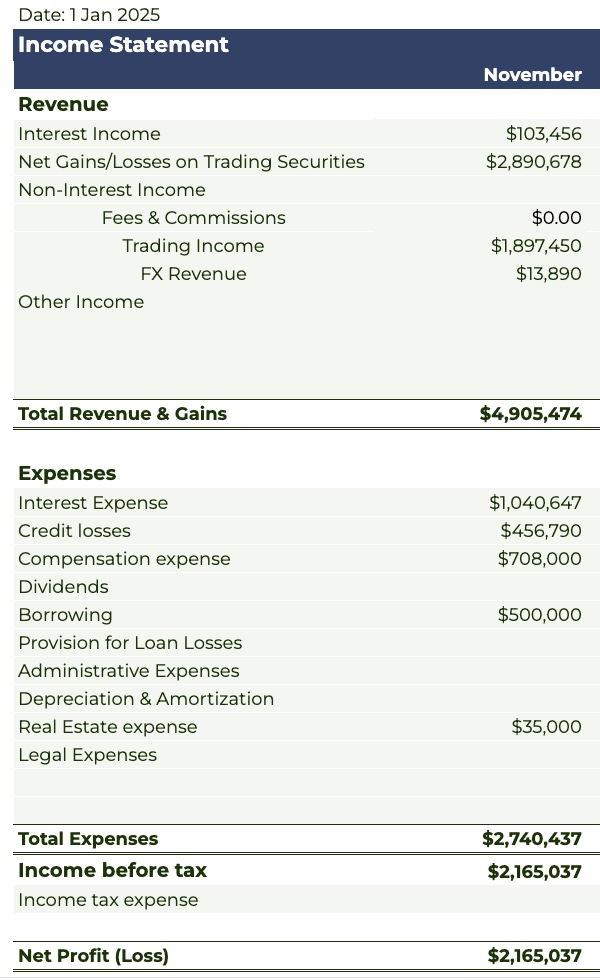Select the Income before tax label
The image size is (600, 980).
click(112, 870)
